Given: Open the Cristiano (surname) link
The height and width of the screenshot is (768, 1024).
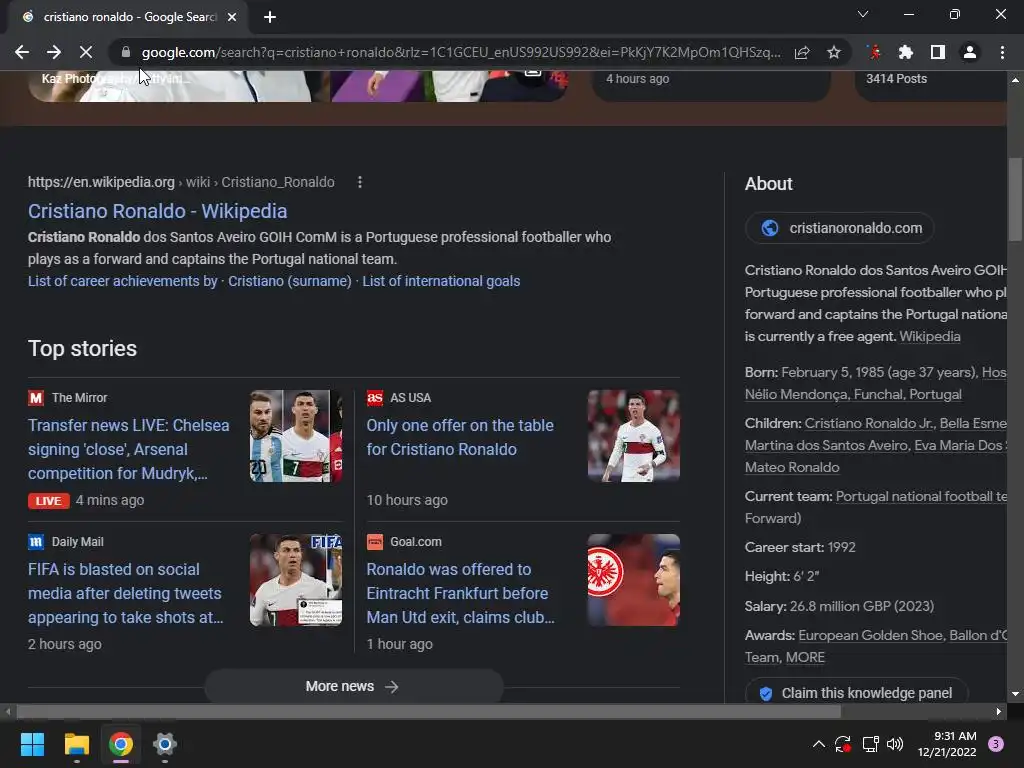Looking at the screenshot, I should [289, 281].
